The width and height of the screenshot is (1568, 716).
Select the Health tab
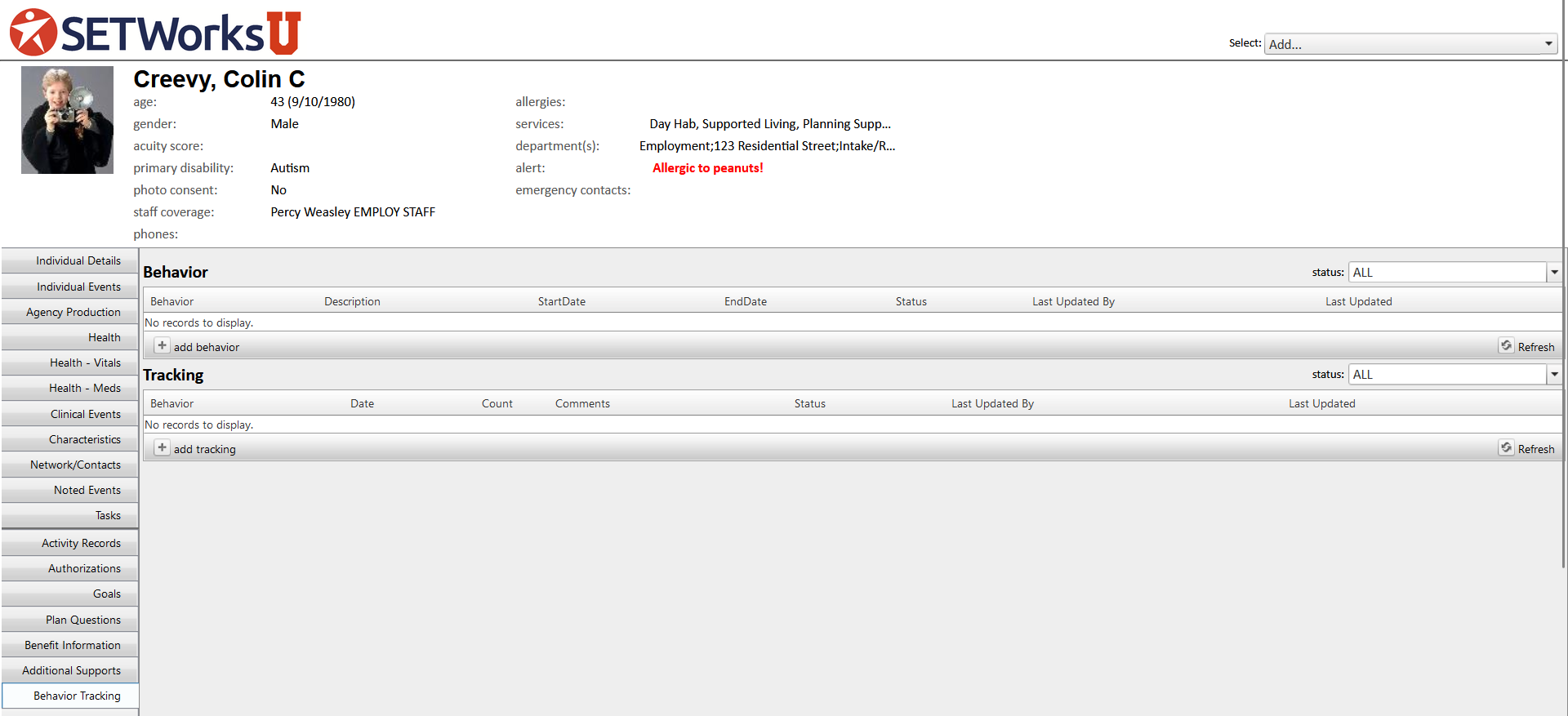pos(70,337)
